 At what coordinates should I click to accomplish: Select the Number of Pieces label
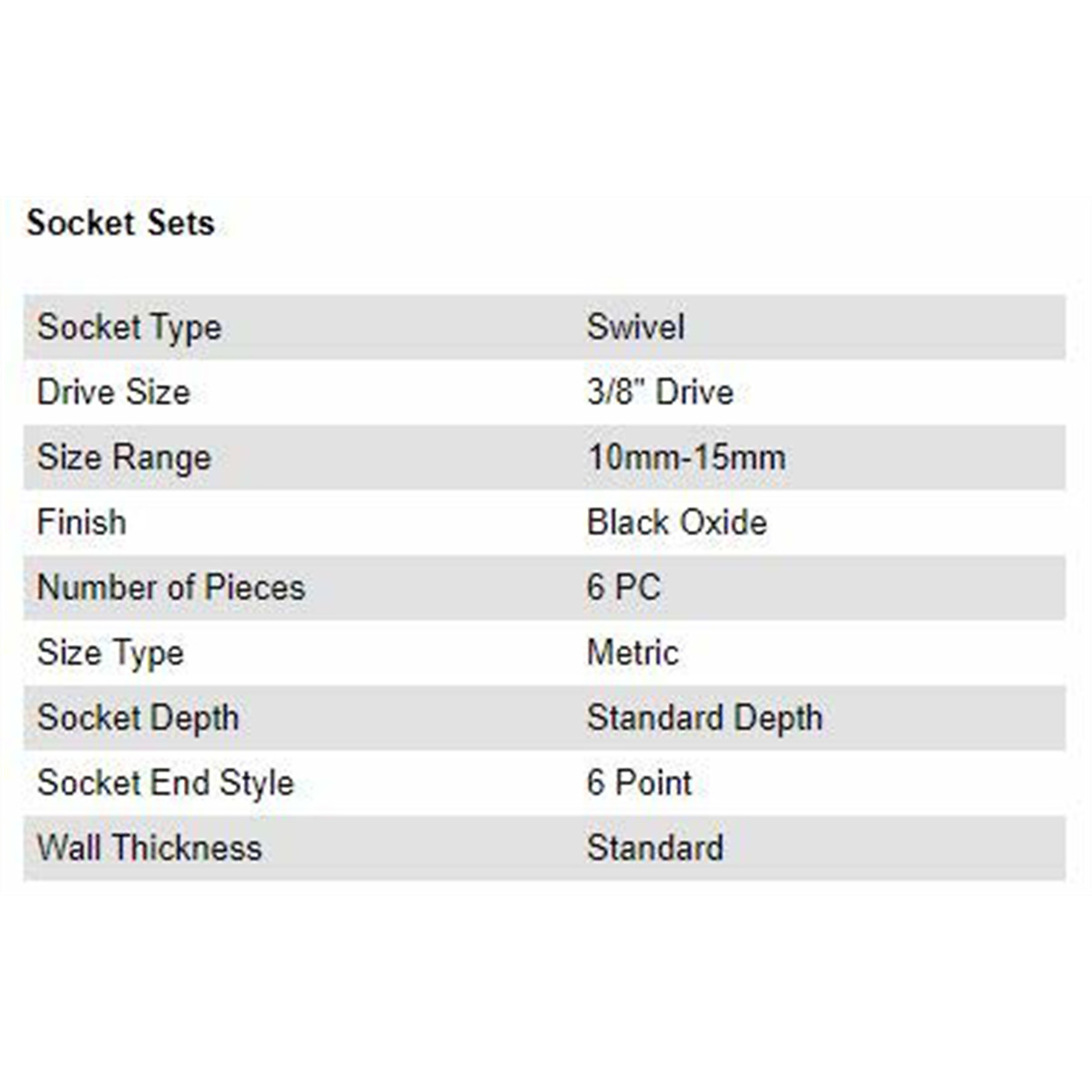[171, 587]
